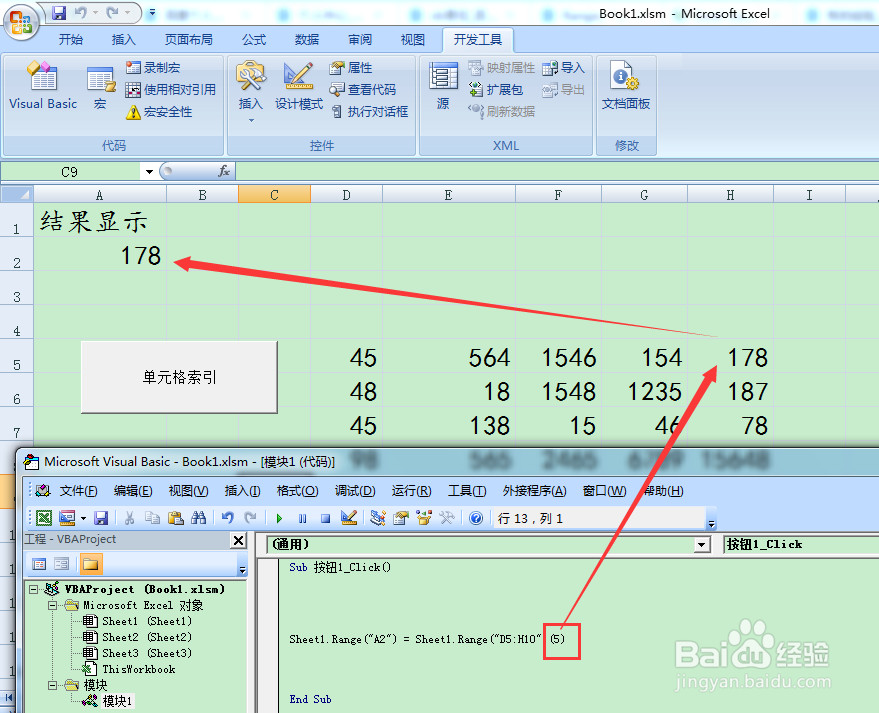The height and width of the screenshot is (713, 879).
Task: Select column C header
Action: [x=274, y=195]
